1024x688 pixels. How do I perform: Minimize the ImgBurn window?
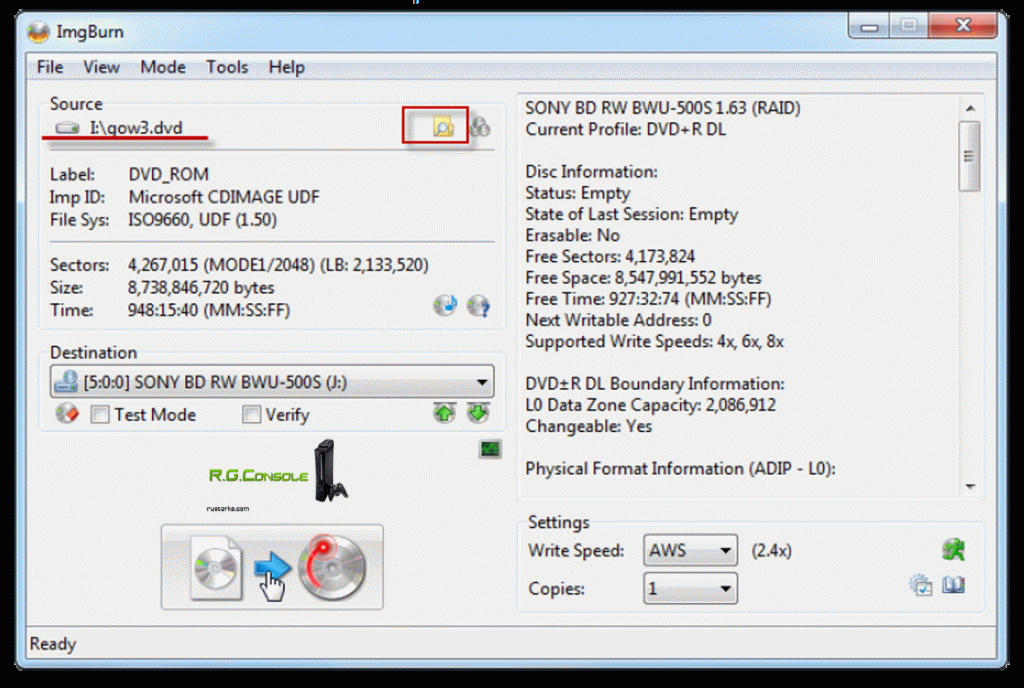tap(869, 26)
